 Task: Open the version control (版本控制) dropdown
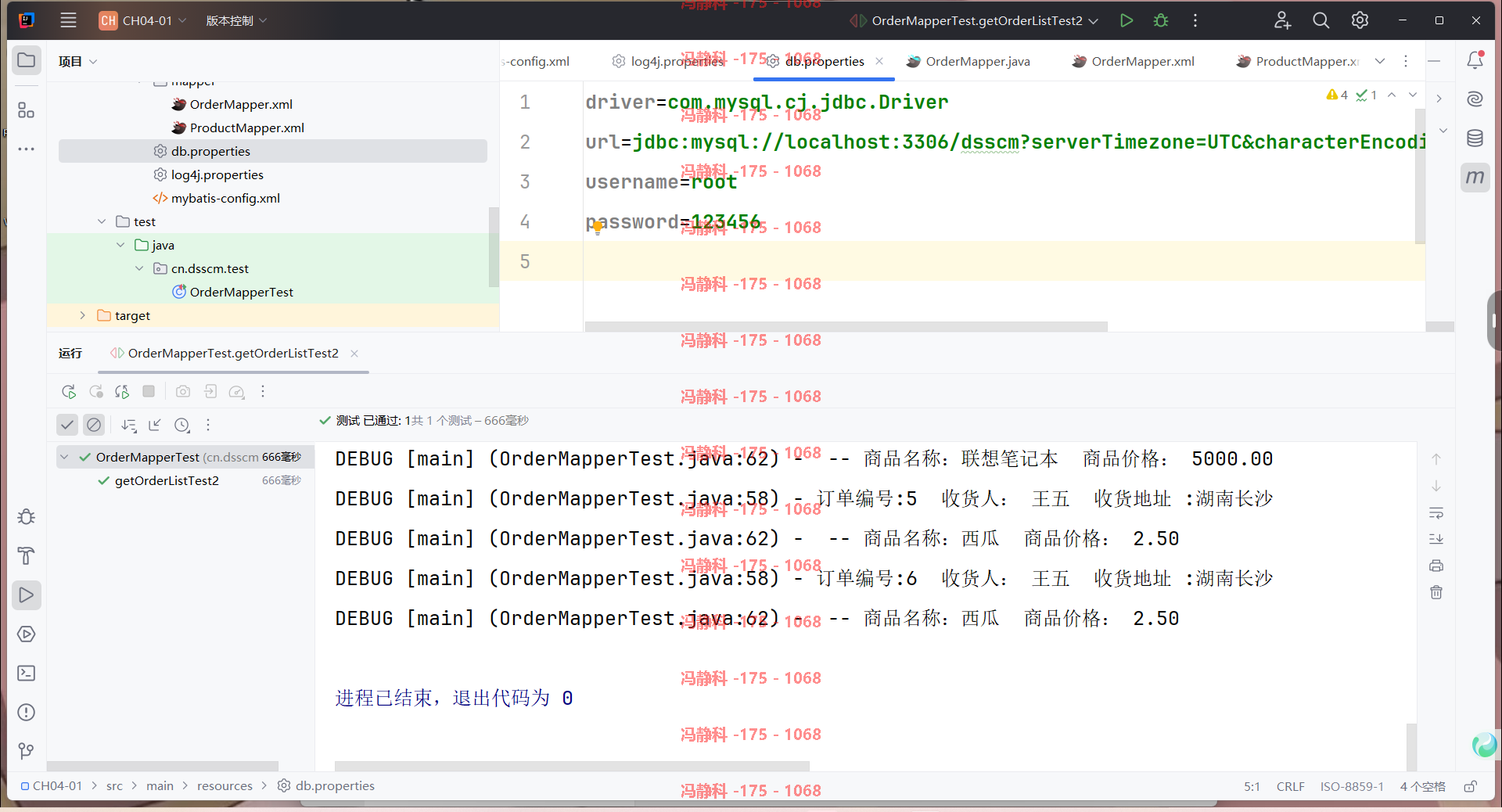tap(236, 20)
